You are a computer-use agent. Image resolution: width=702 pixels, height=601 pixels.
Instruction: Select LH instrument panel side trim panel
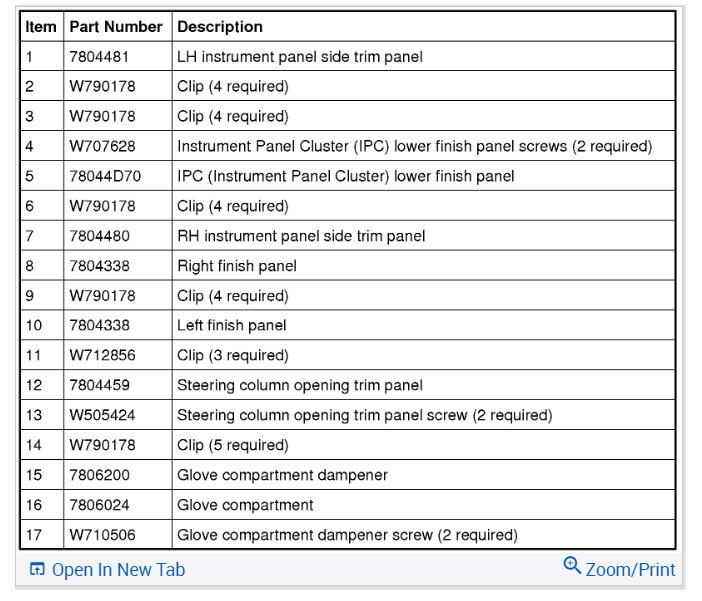tap(300, 57)
